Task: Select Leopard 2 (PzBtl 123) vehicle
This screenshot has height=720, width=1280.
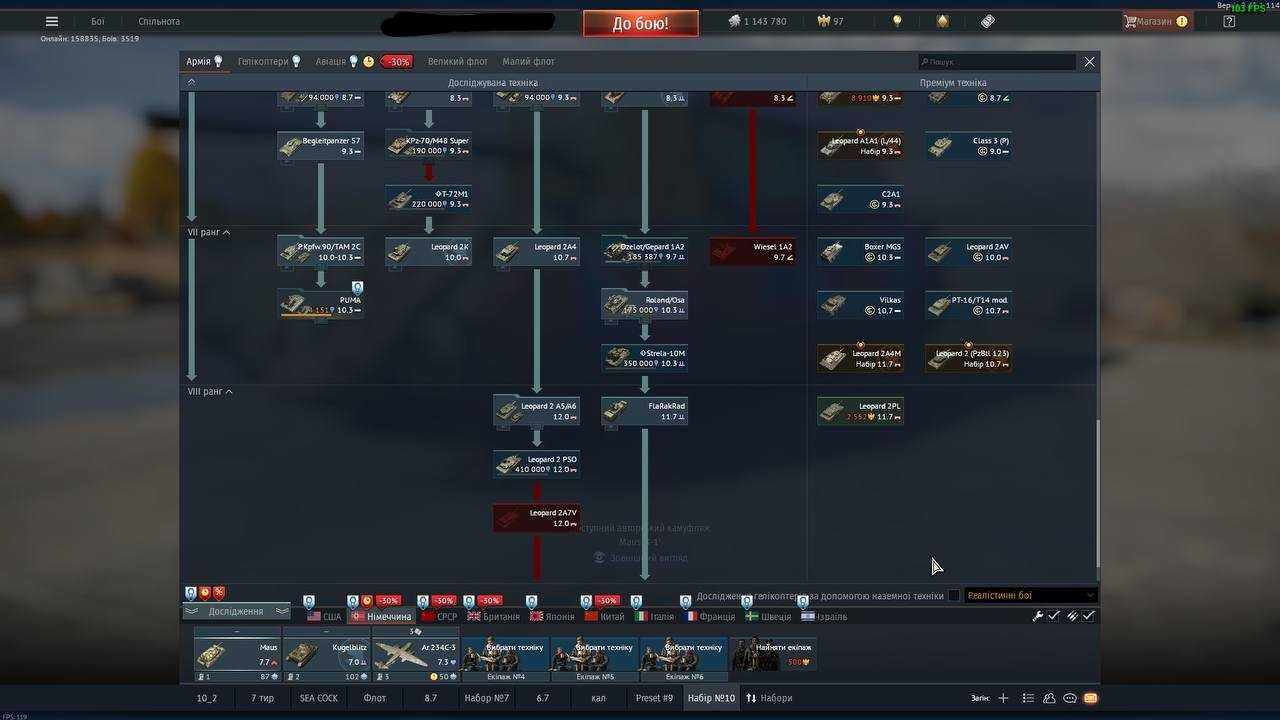Action: [x=968, y=358]
